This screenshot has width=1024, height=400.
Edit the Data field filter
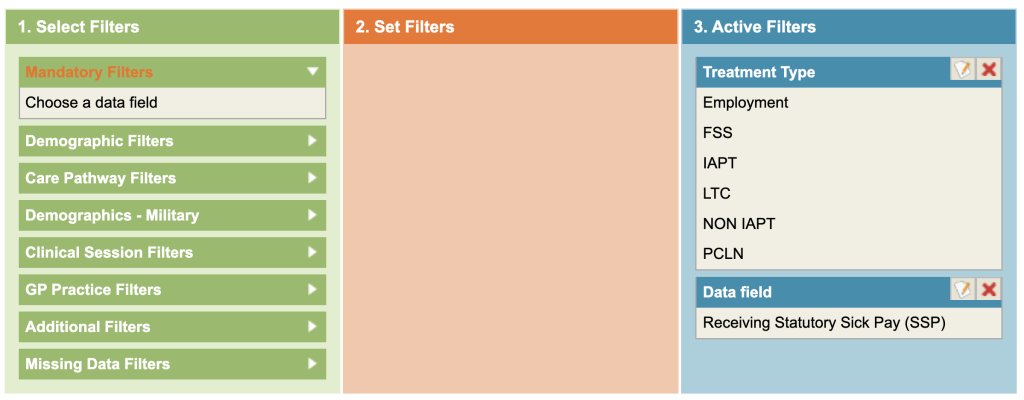[963, 290]
